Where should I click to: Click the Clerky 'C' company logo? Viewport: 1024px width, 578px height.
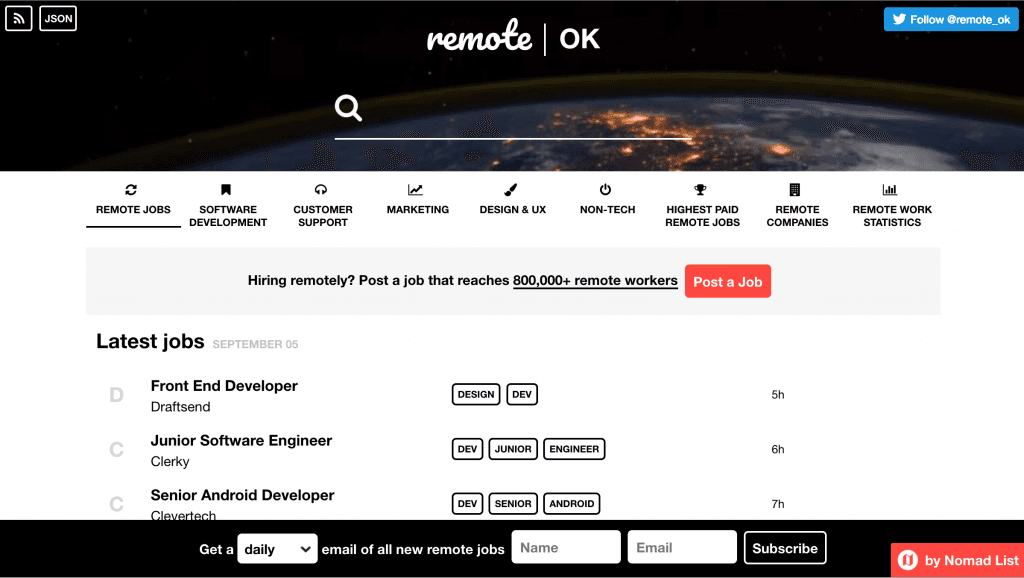pos(116,450)
